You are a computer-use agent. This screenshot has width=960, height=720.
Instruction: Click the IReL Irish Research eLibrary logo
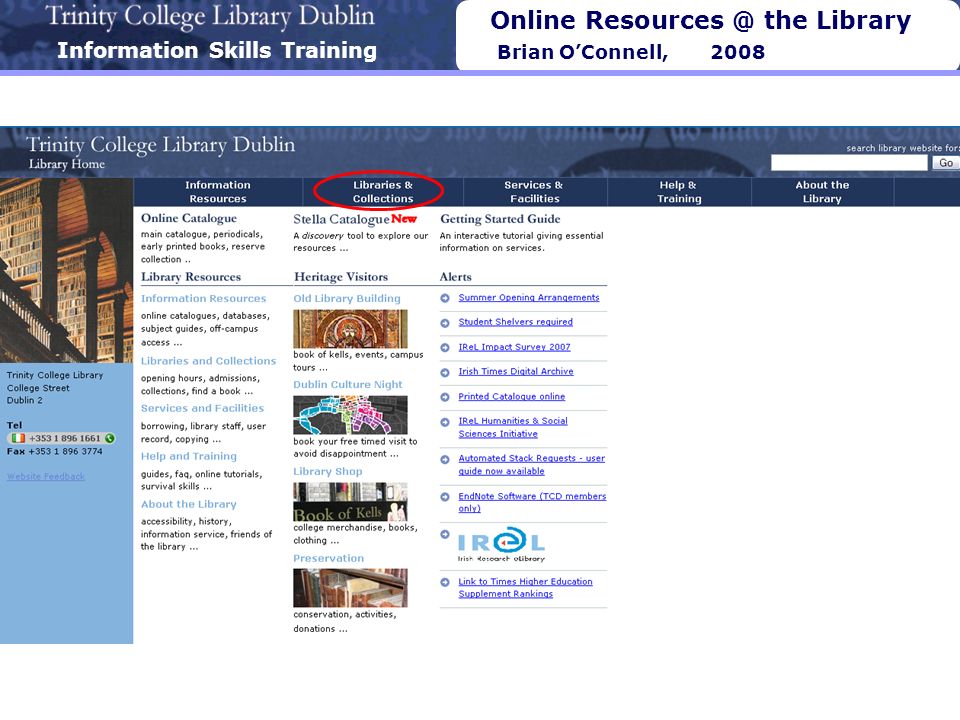click(501, 544)
